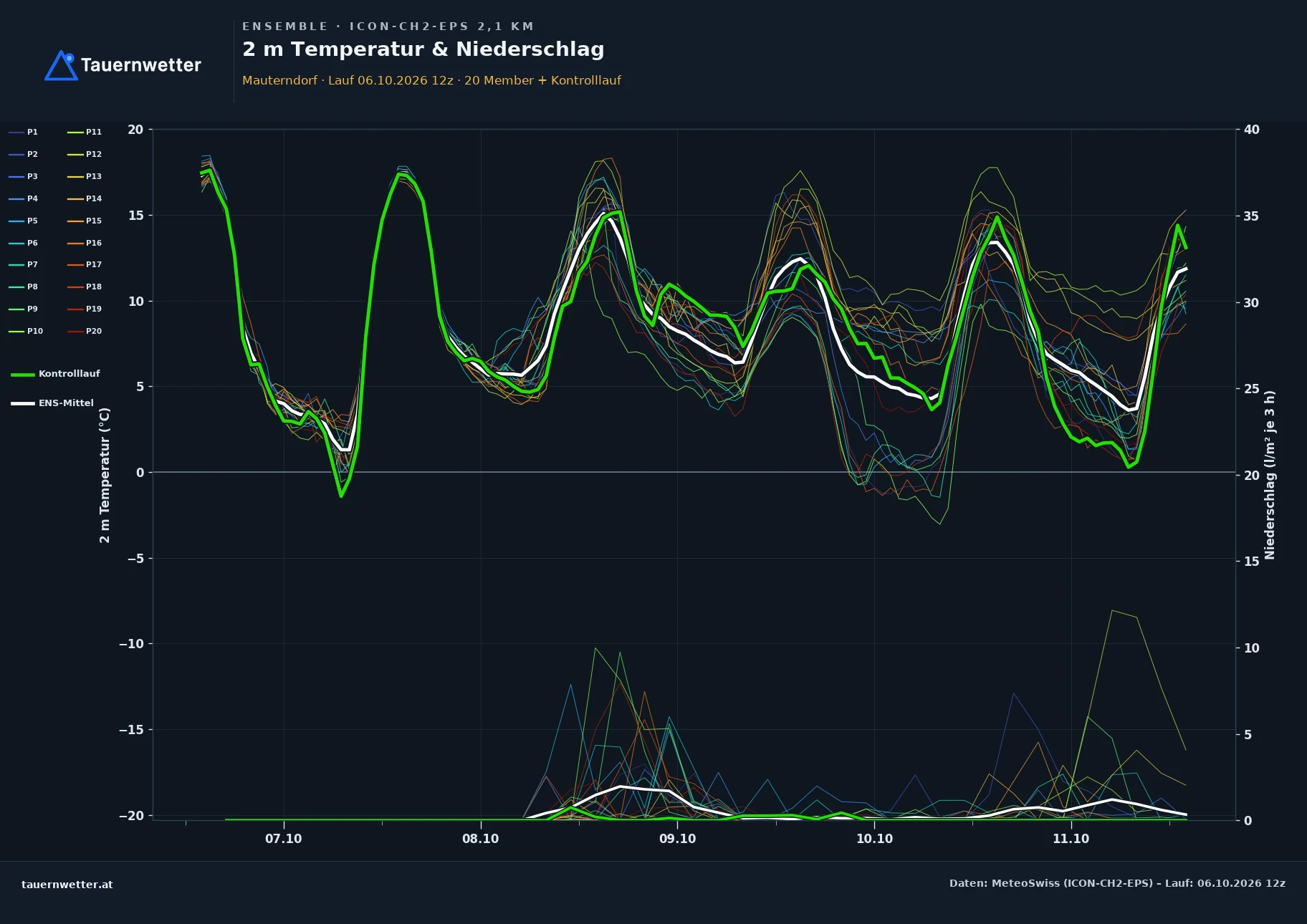Click the 08.10 date axis label
1307x924 pixels.
(481, 839)
